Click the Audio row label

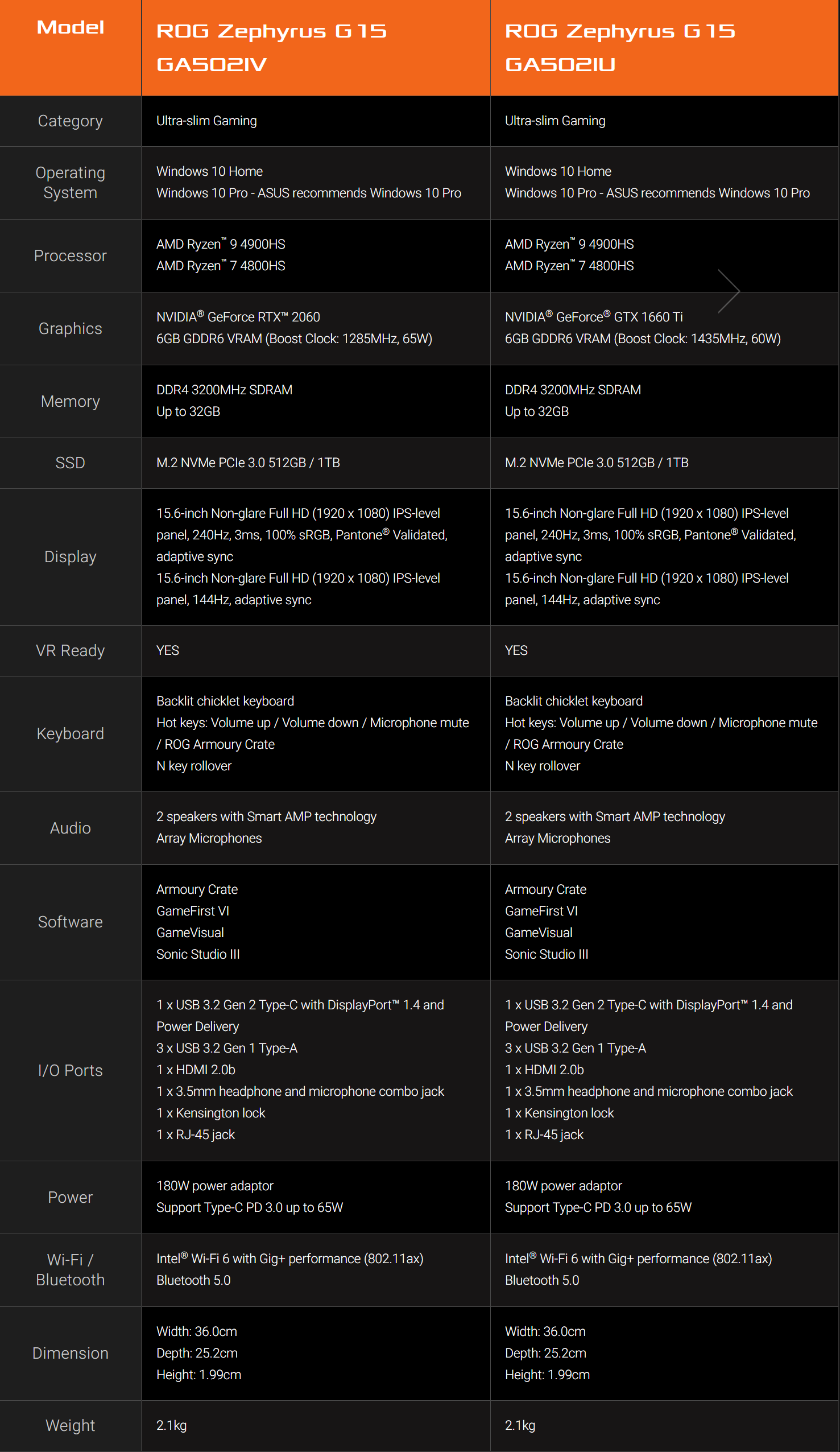coord(71,828)
